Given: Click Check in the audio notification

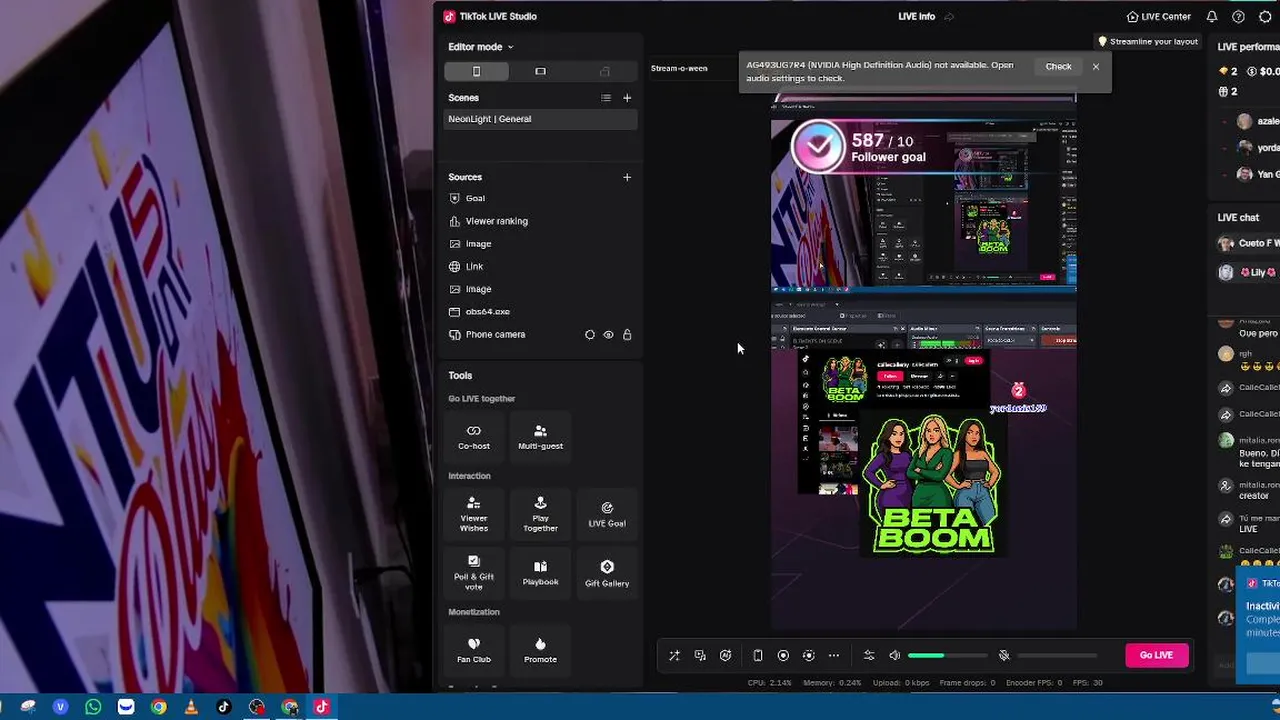Looking at the screenshot, I should click(1058, 67).
